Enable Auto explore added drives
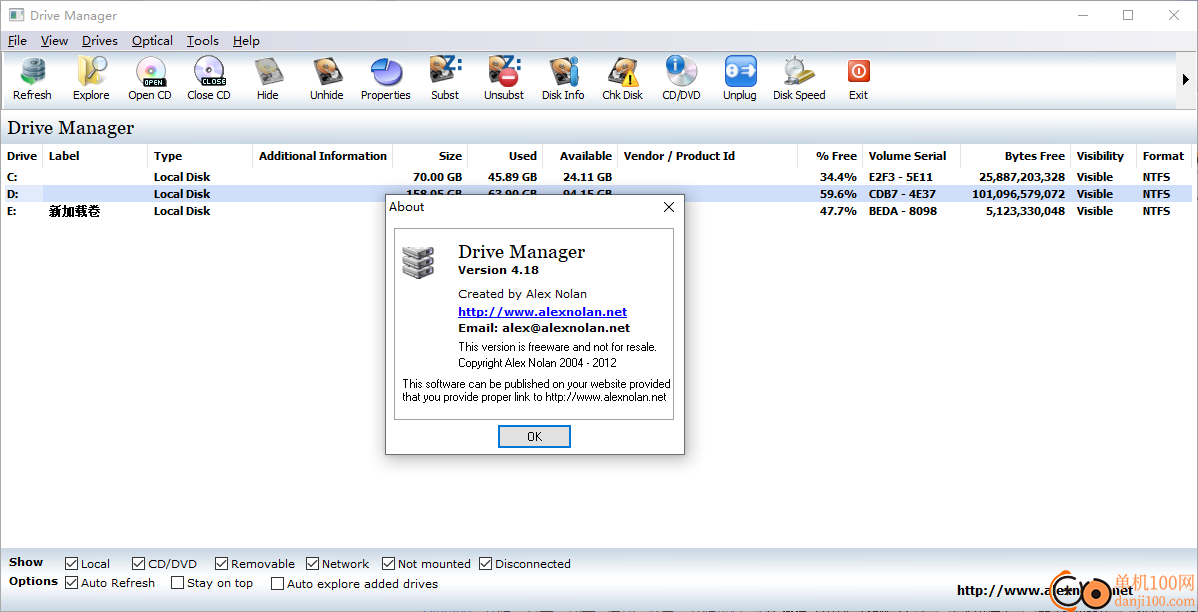This screenshot has height=612, width=1198. pyautogui.click(x=277, y=584)
